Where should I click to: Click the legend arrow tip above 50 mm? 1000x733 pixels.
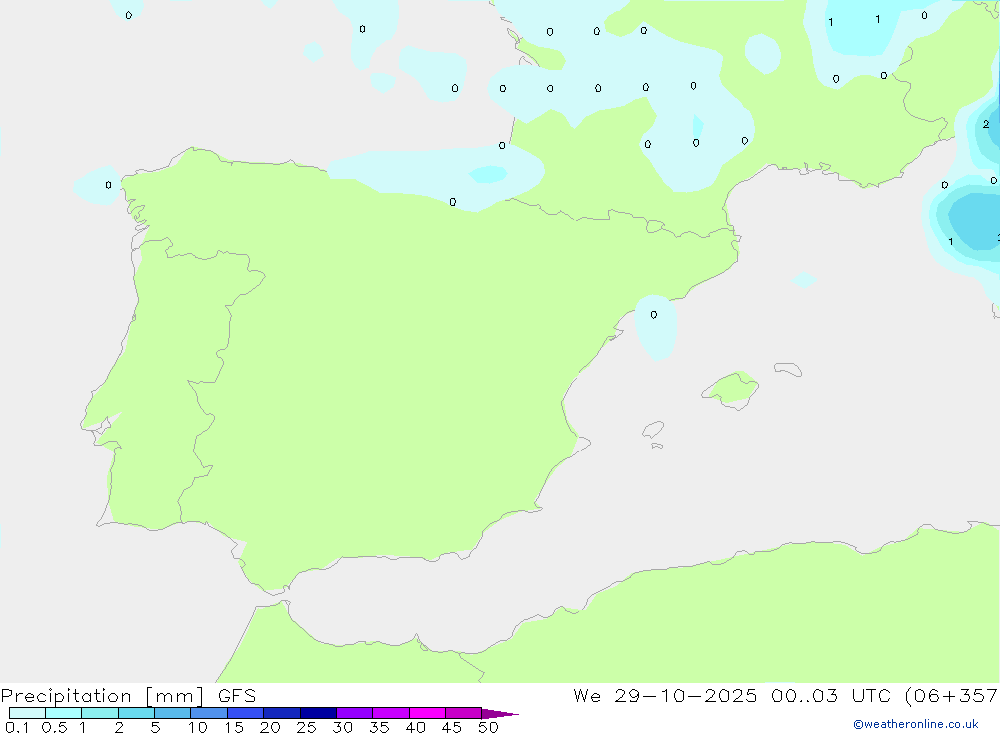pyautogui.click(x=499, y=713)
